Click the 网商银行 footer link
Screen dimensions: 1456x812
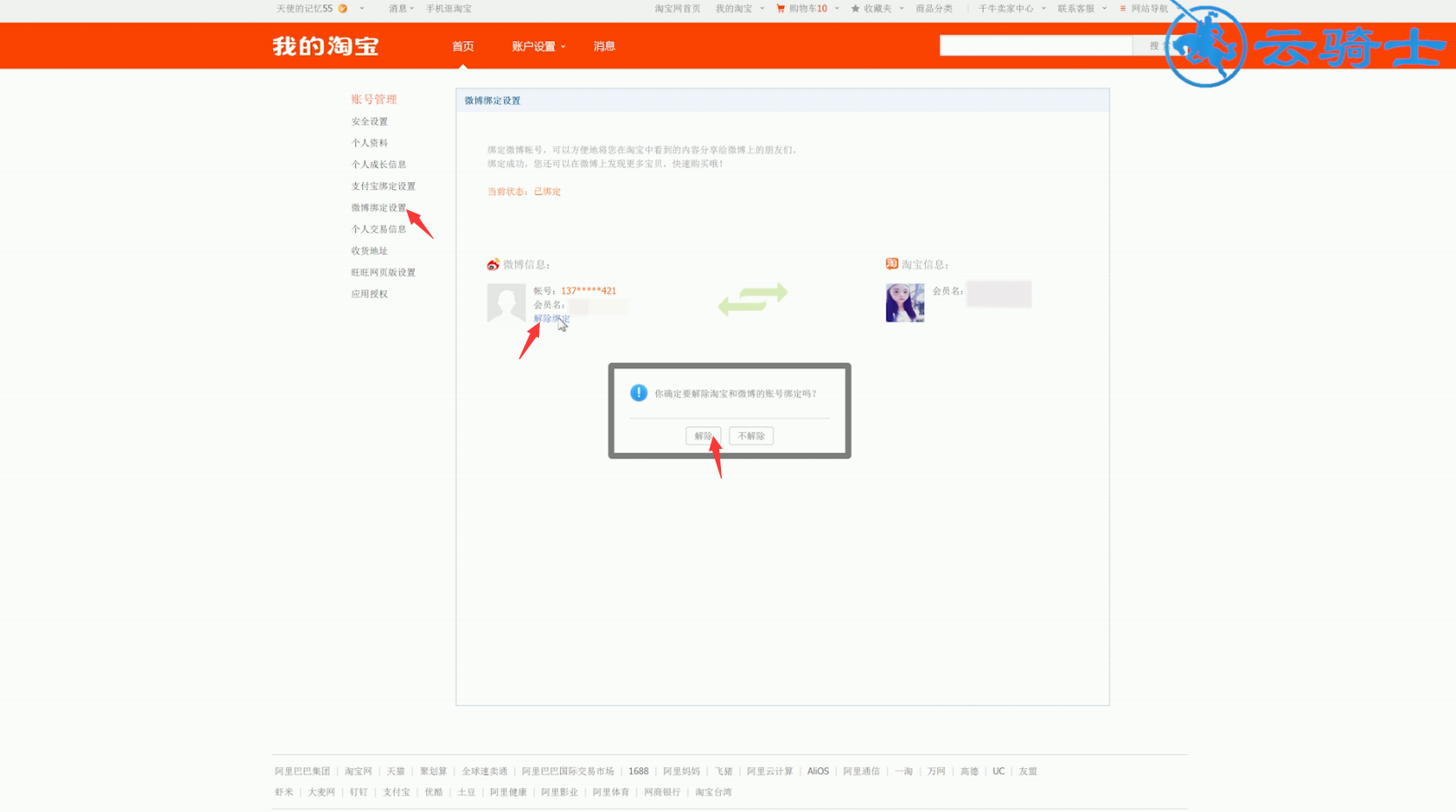[x=662, y=792]
